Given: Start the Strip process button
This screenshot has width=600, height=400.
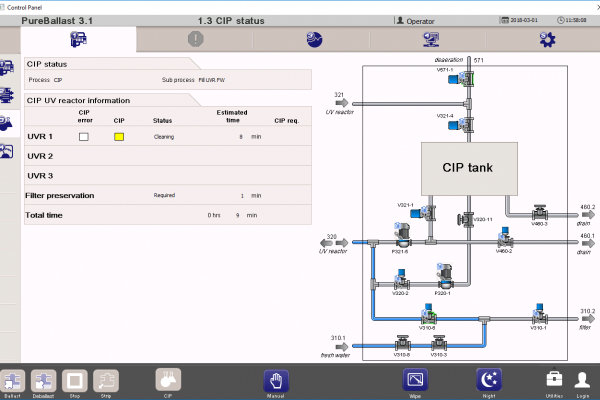Looking at the screenshot, I should click(x=106, y=381).
